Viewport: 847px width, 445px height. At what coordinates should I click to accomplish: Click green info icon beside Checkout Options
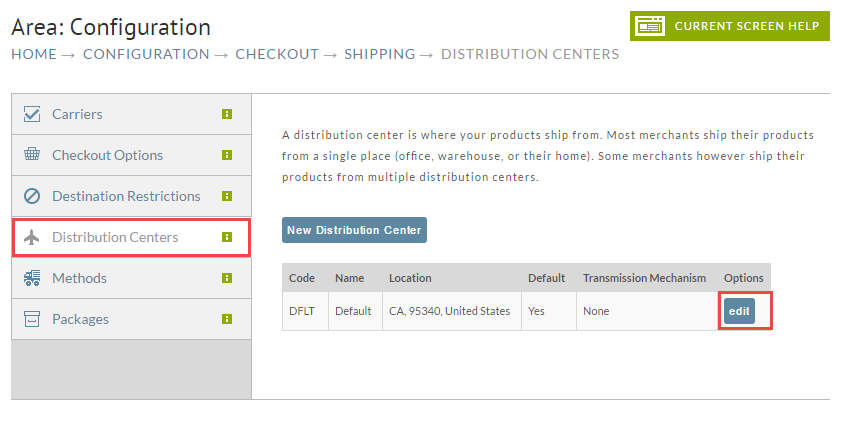[227, 155]
